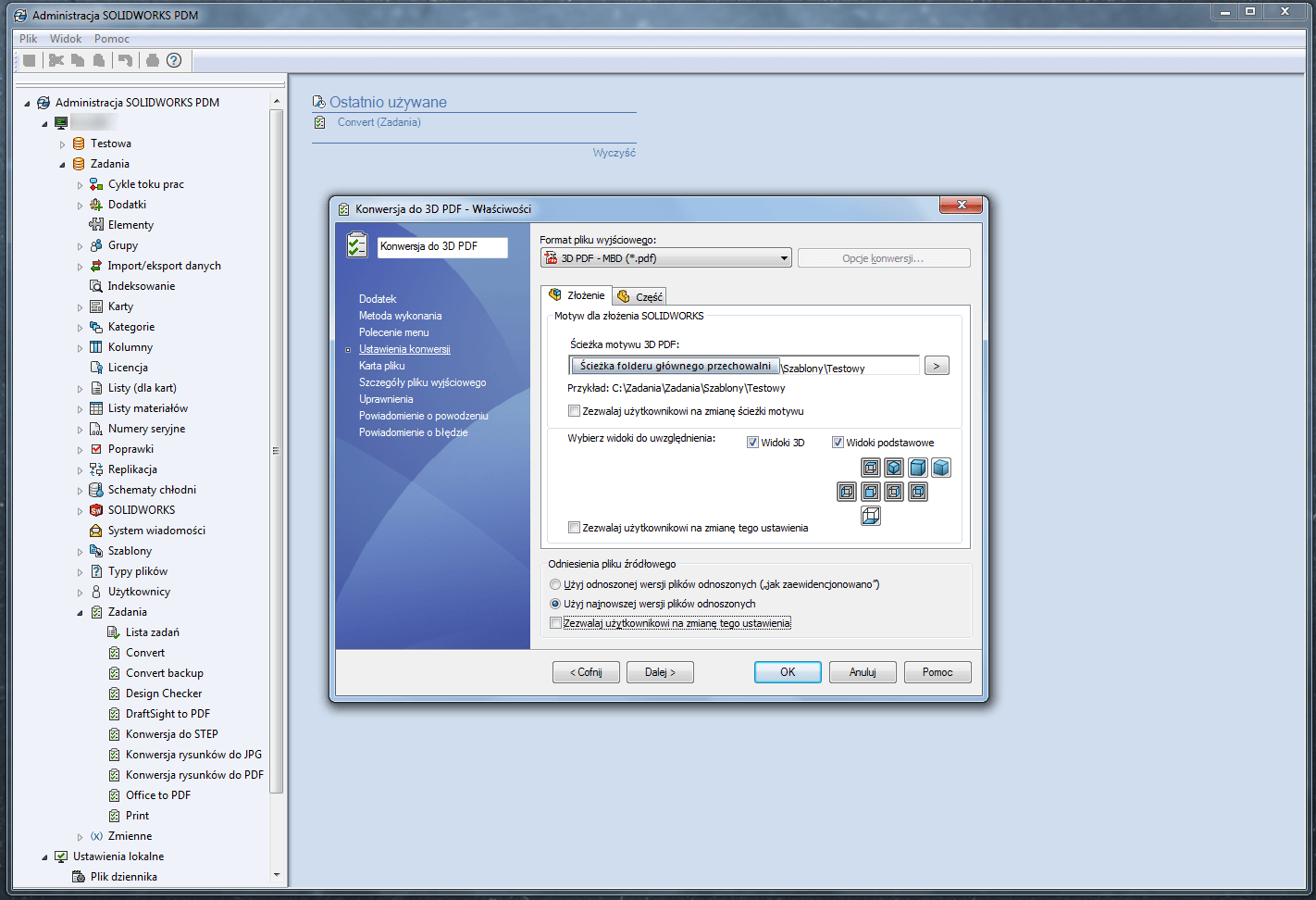Click the Cut scissors icon in the toolbar
This screenshot has height=900, width=1316.
pyautogui.click(x=56, y=60)
